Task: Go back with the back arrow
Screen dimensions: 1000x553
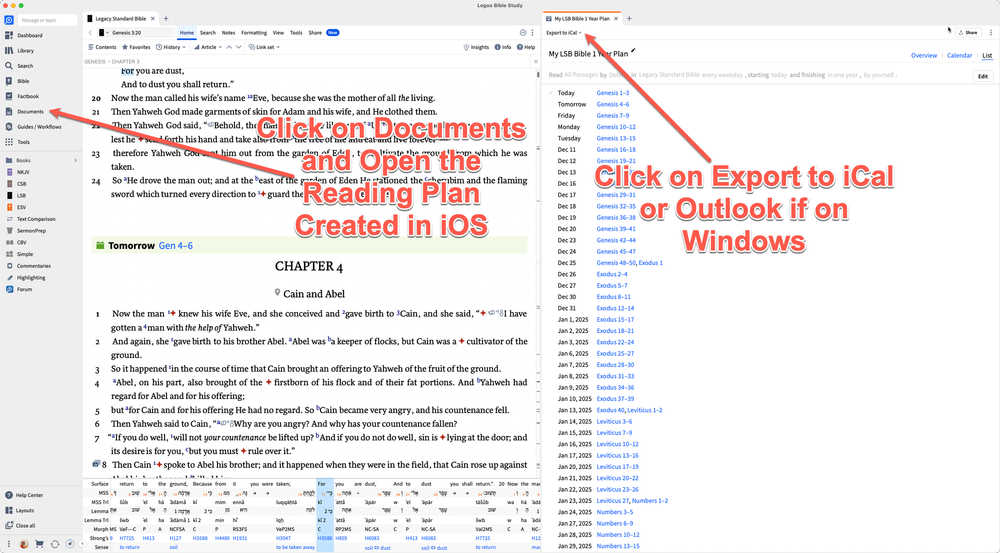Action: (x=91, y=33)
